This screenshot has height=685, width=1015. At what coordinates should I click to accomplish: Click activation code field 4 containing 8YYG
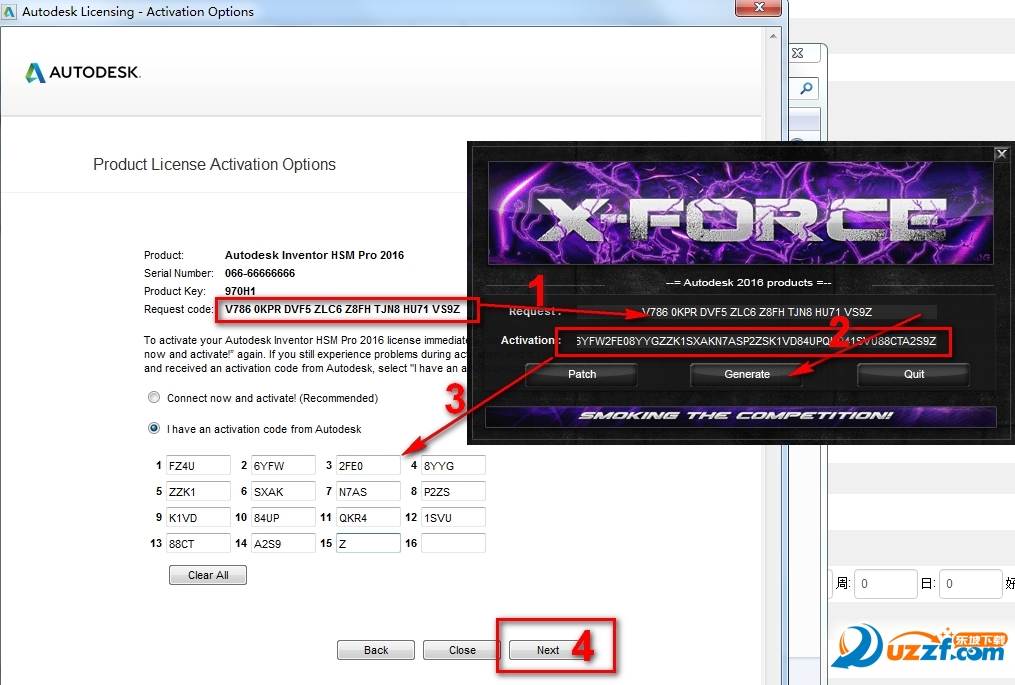[453, 466]
